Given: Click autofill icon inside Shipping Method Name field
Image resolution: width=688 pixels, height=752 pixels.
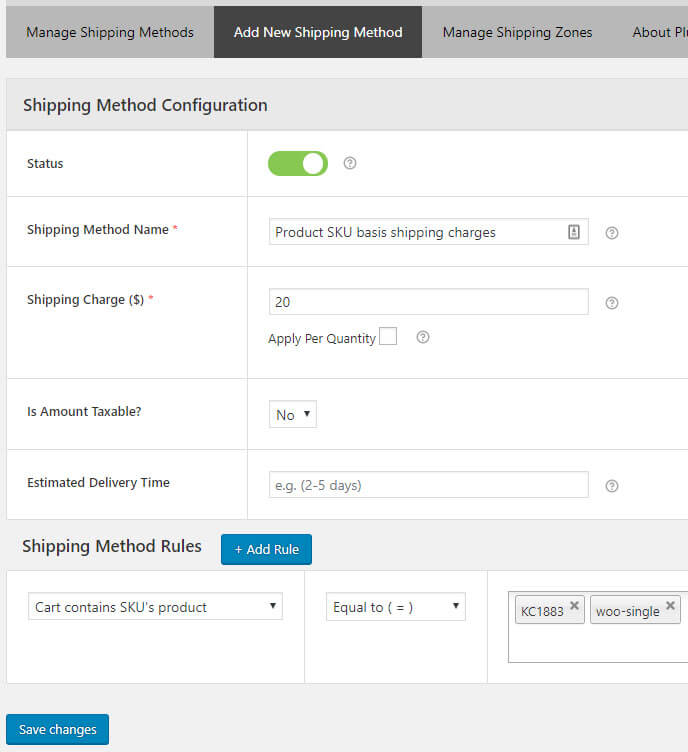Looking at the screenshot, I should pyautogui.click(x=574, y=232).
